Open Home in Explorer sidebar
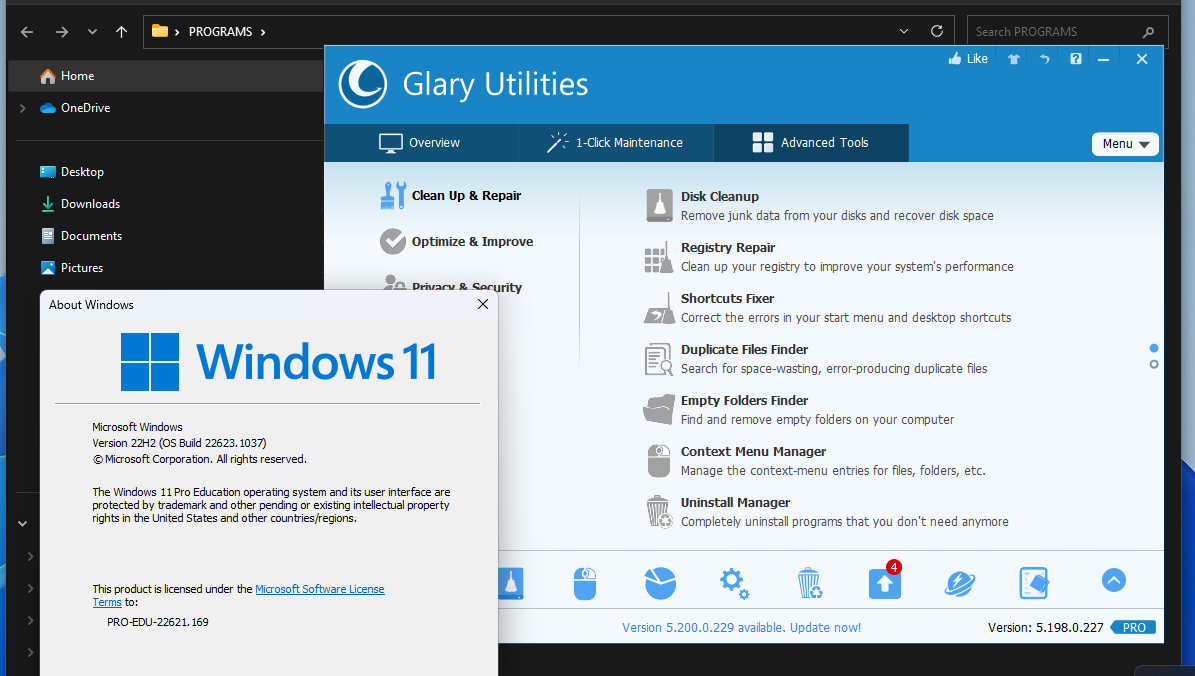 coord(165,76)
